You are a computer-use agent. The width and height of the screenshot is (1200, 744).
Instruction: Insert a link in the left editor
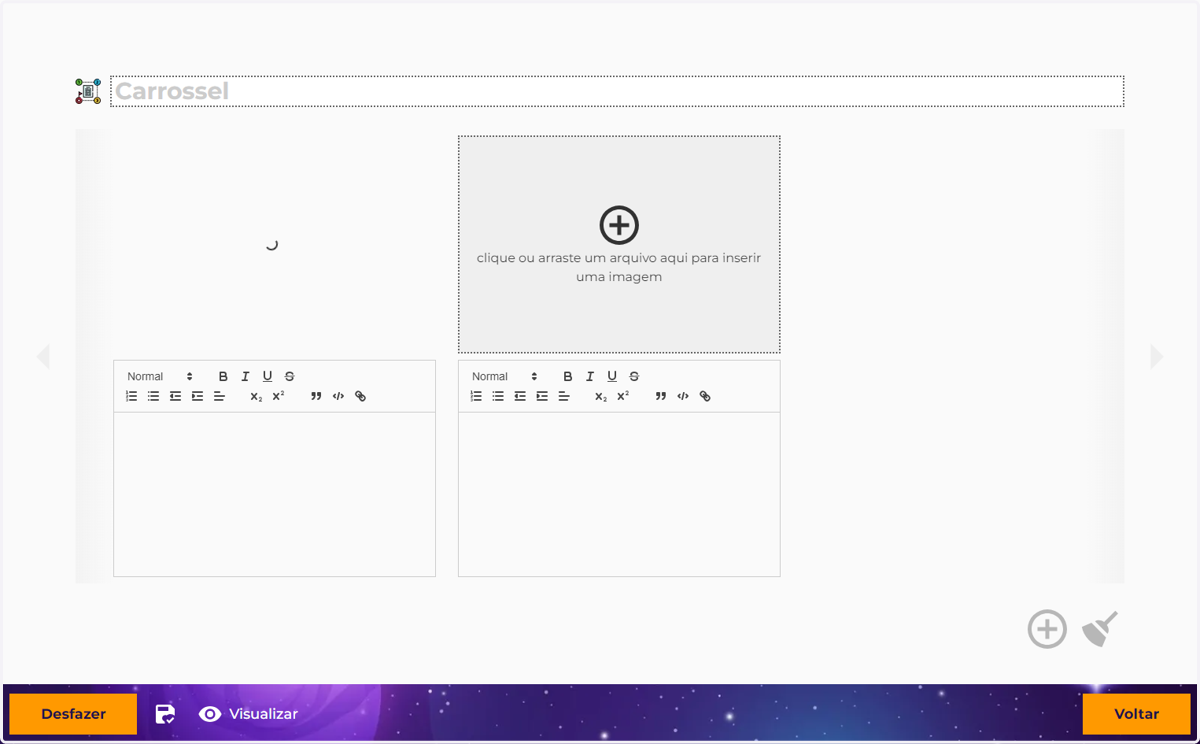click(x=360, y=396)
